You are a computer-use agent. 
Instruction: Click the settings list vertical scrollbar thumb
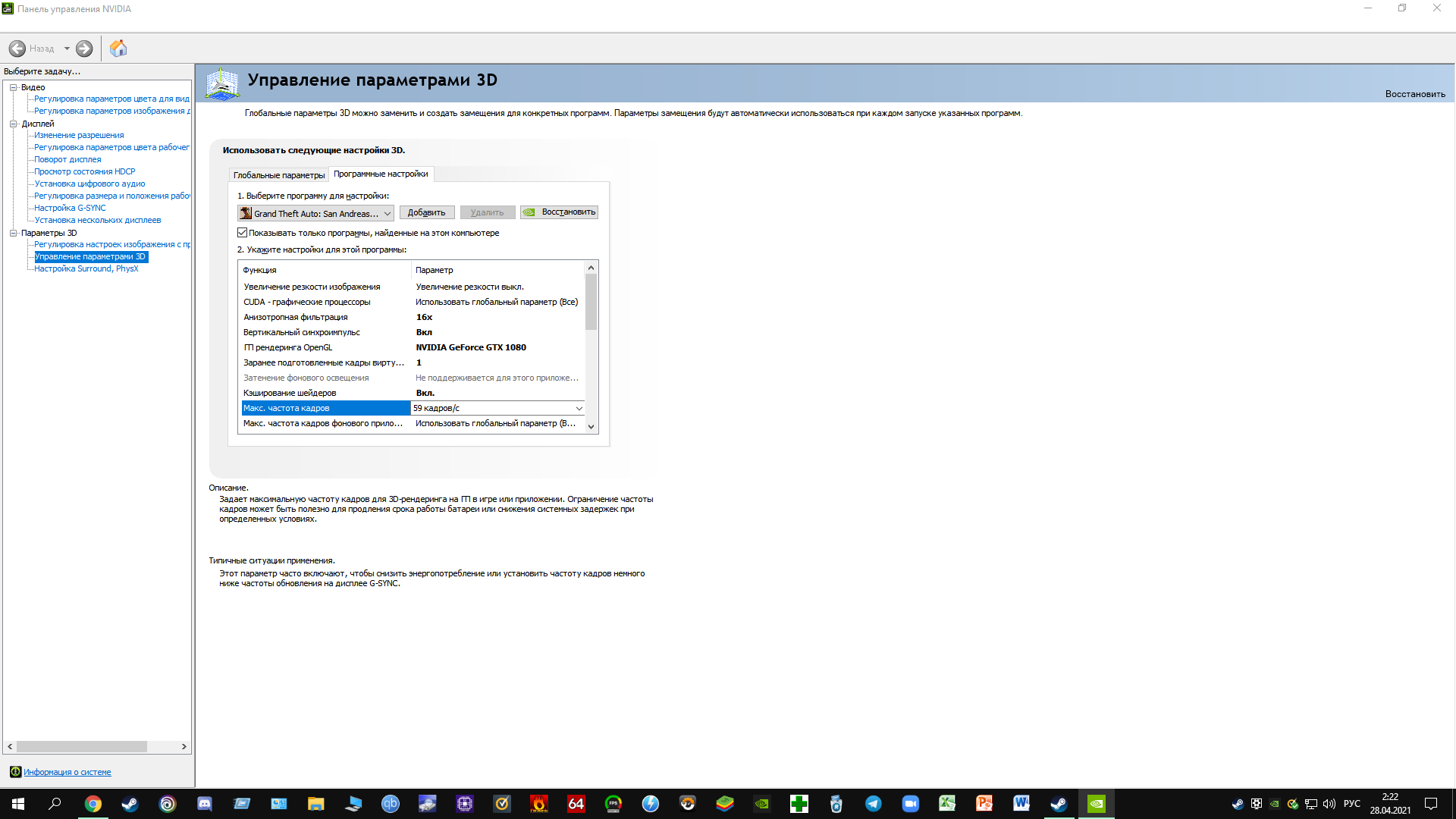tap(591, 302)
